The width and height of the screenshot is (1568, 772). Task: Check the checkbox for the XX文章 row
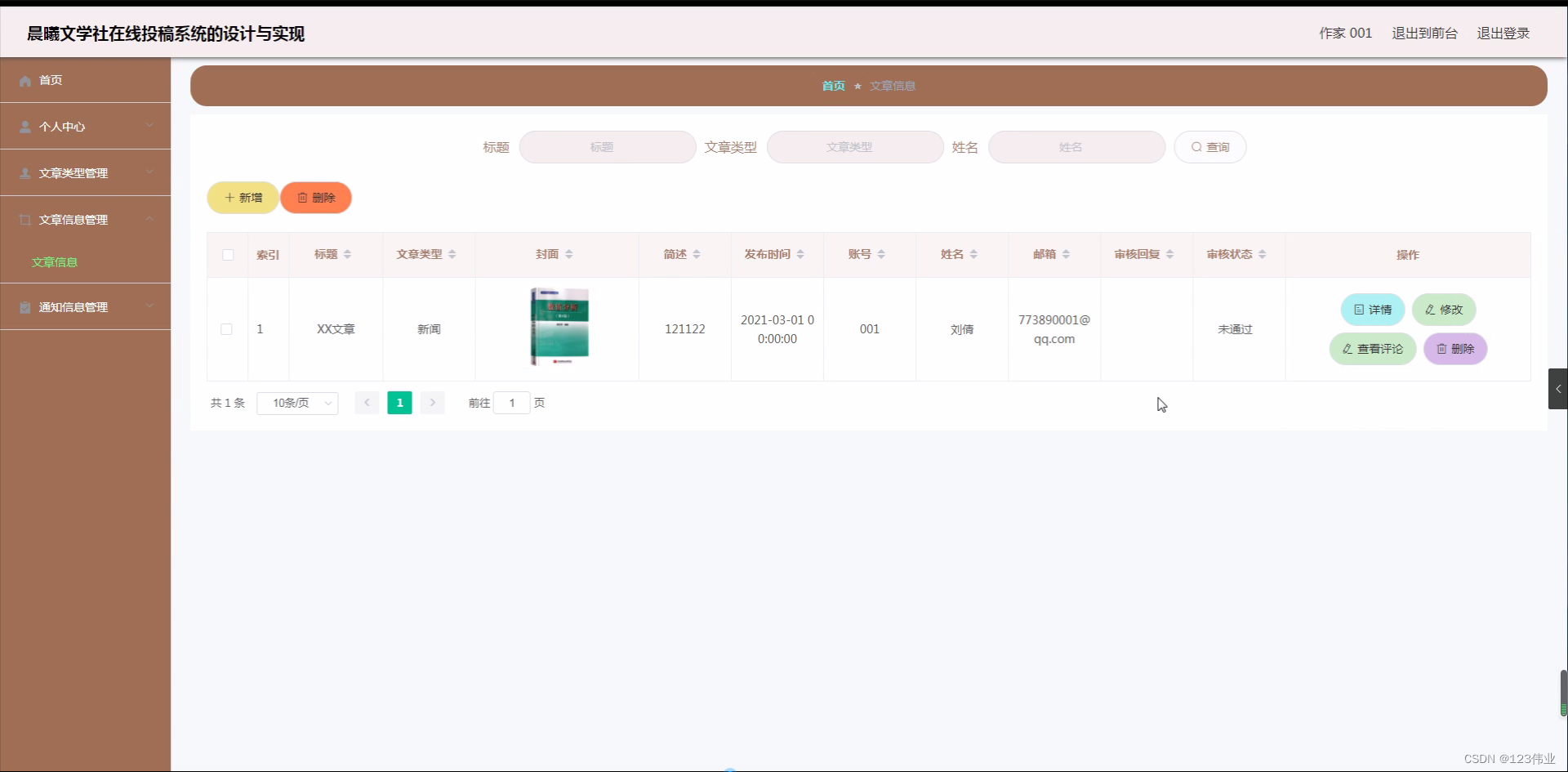(x=227, y=329)
